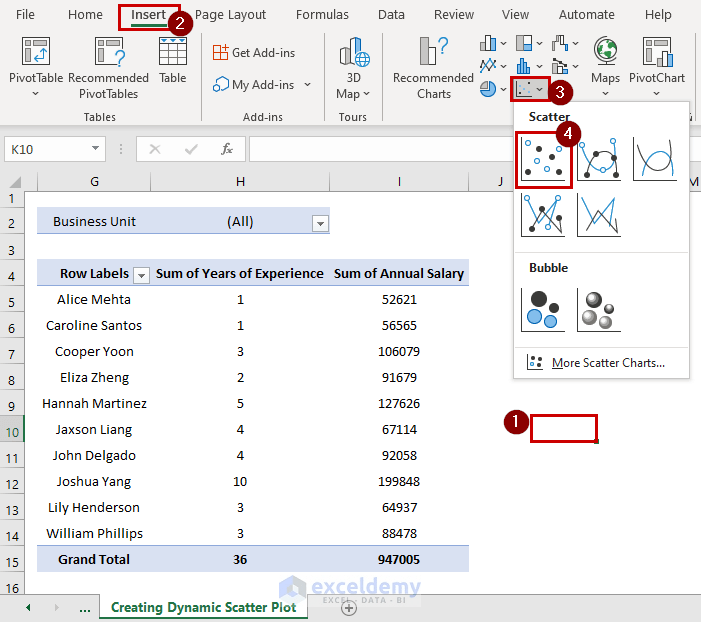Select Scatter with Straight Lines

point(599,215)
